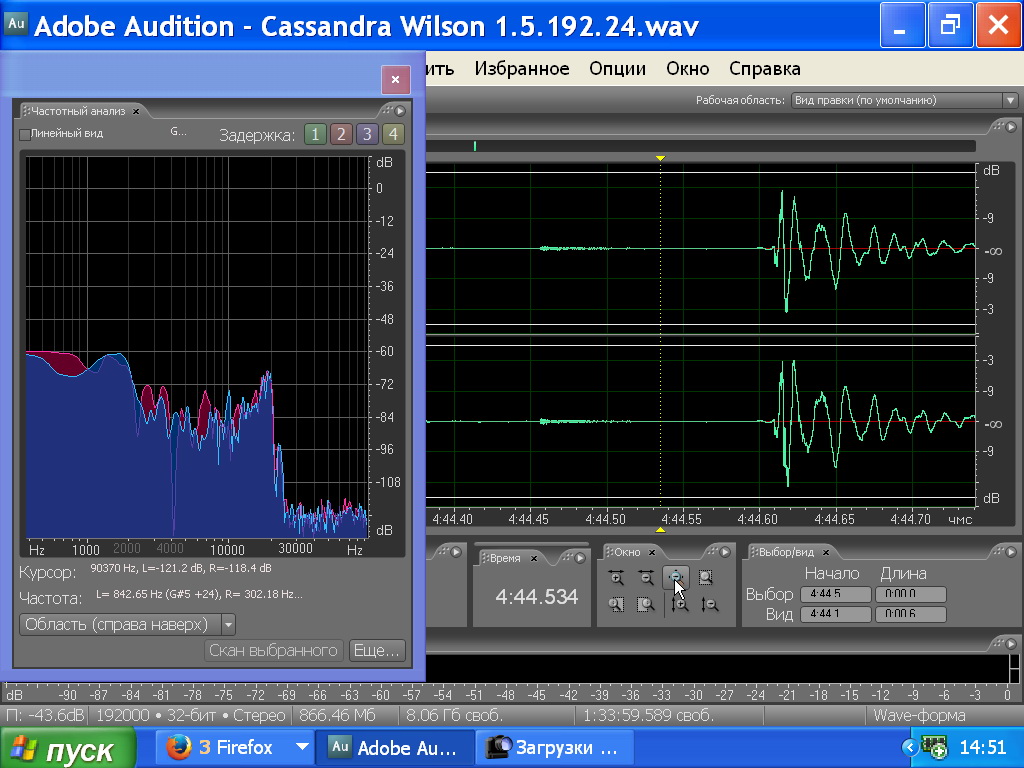Screen dimensions: 1024x768
Task: Click the Скан выбранного button
Action: pyautogui.click(x=274, y=650)
